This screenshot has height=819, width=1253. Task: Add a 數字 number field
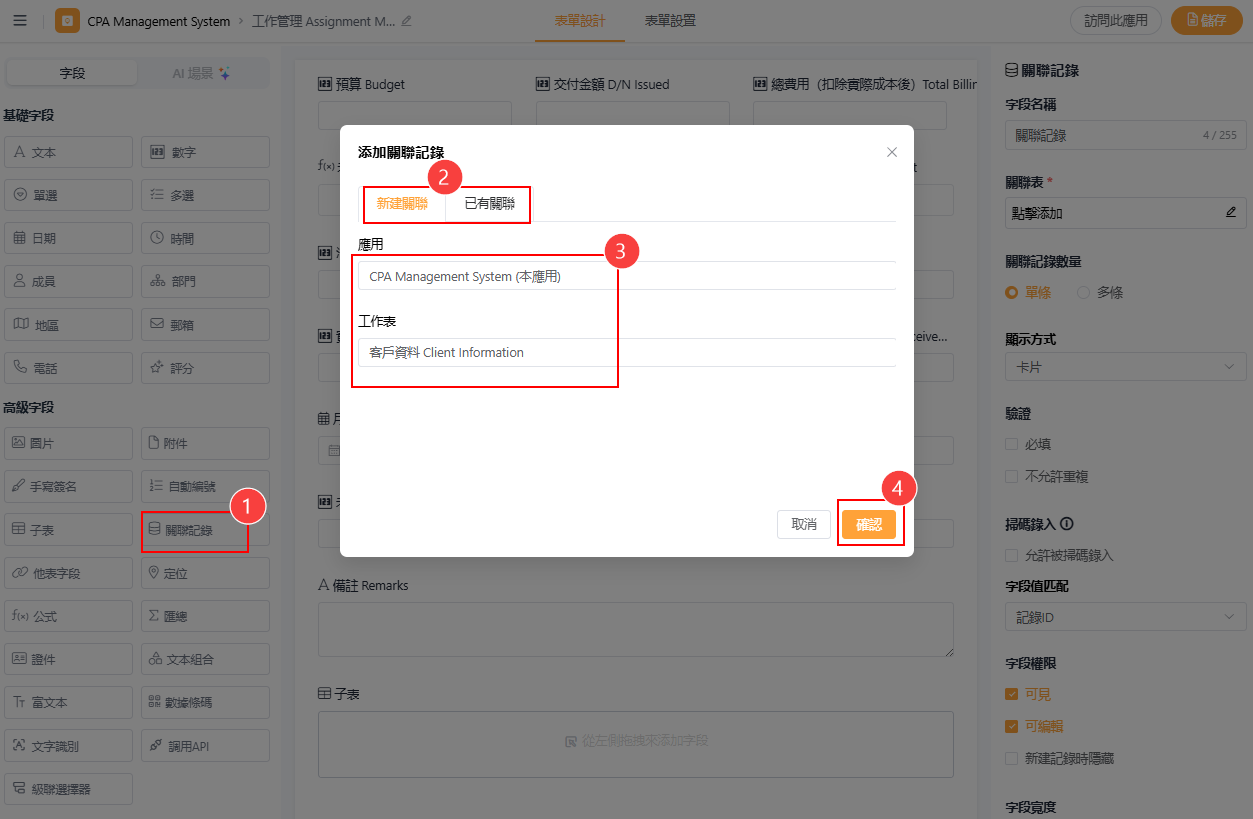pos(205,152)
